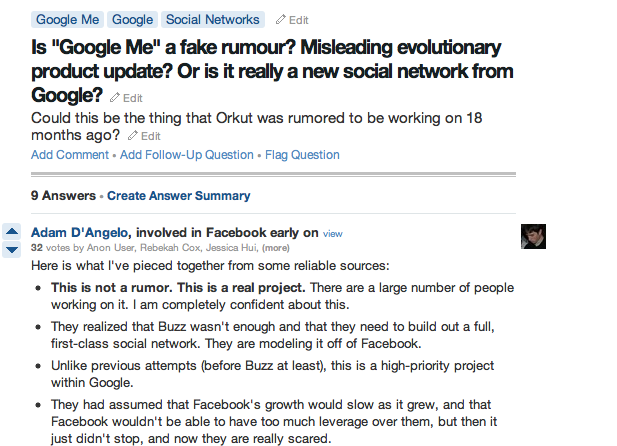
Task: Click the Edit pencil after question details
Action: tap(144, 136)
